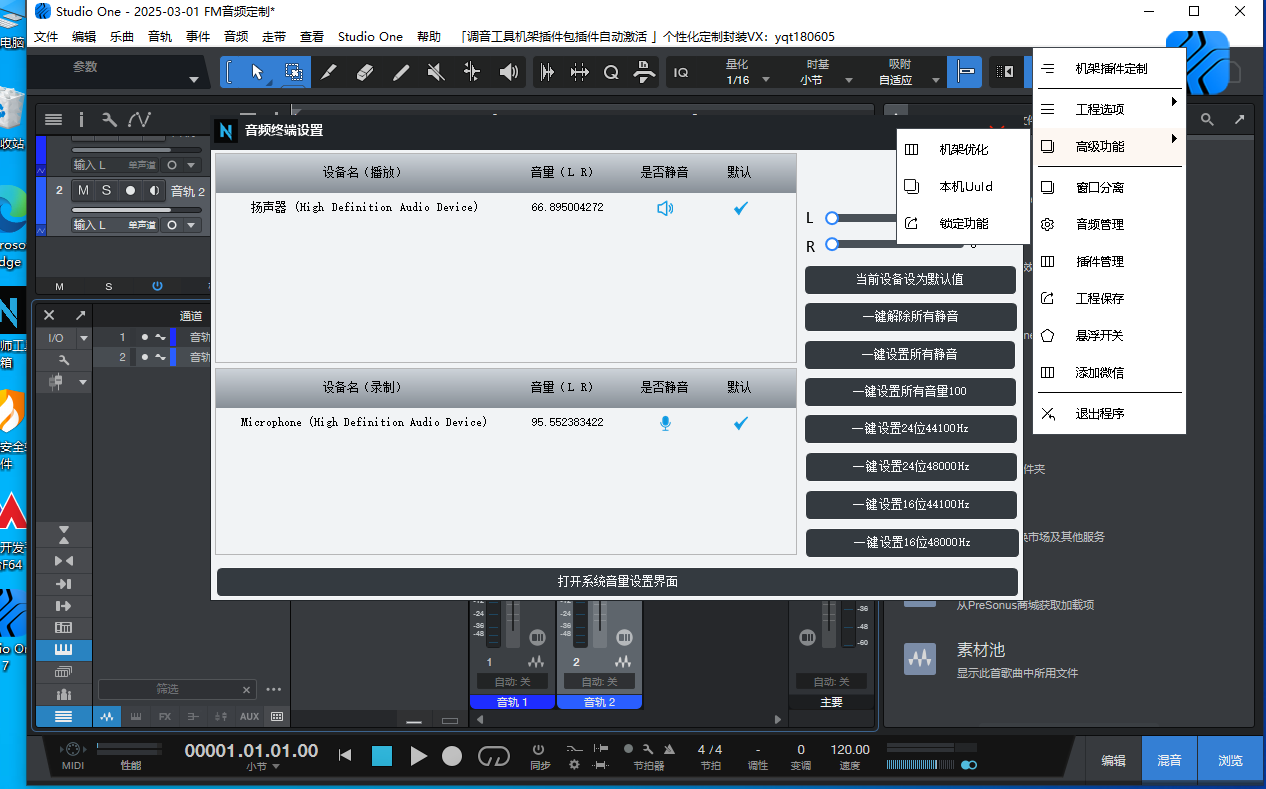Click 打开系统音量设置界面 at dialog bottom
The image size is (1266, 789).
[616, 581]
